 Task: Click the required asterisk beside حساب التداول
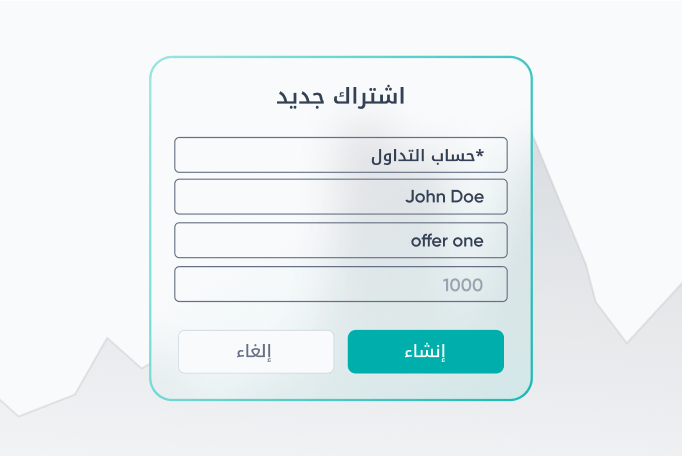(480, 153)
